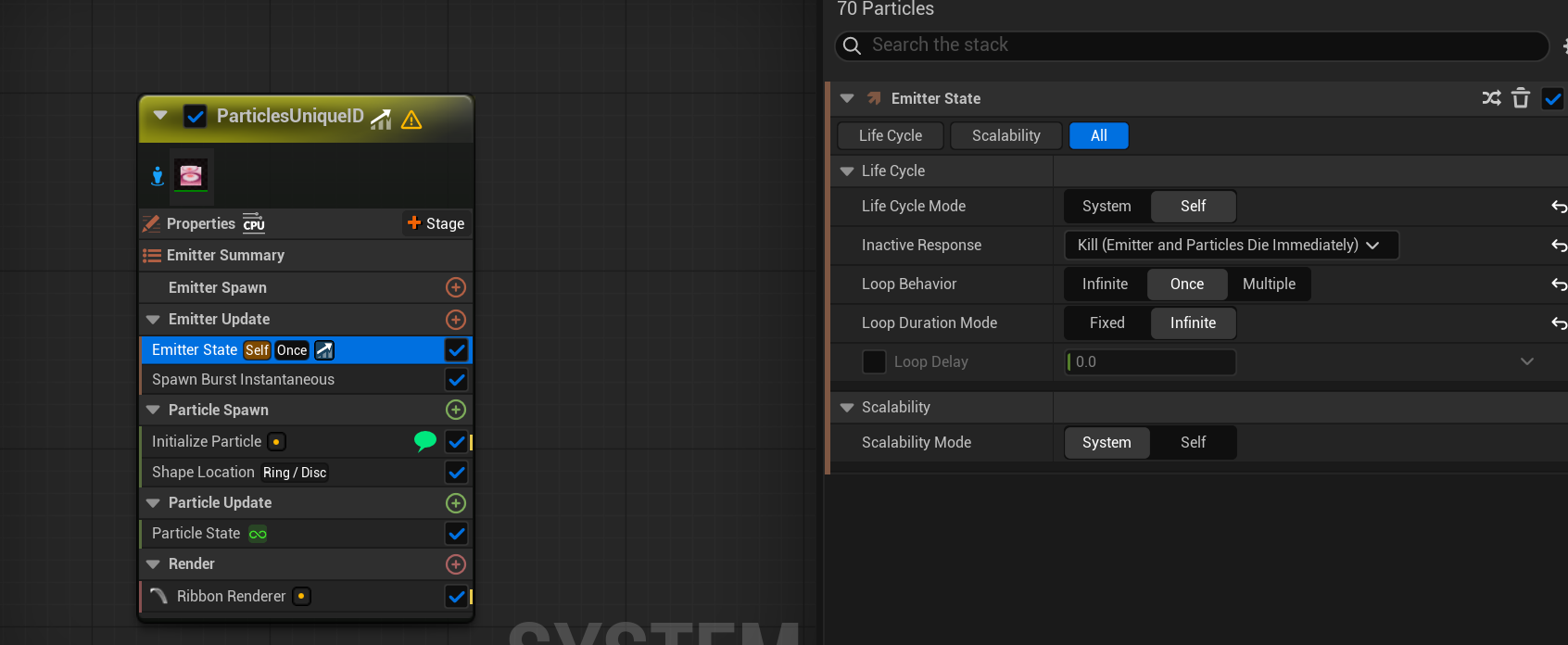Switch to the Life Cycle filter tab
1568x645 pixels.
tap(890, 135)
